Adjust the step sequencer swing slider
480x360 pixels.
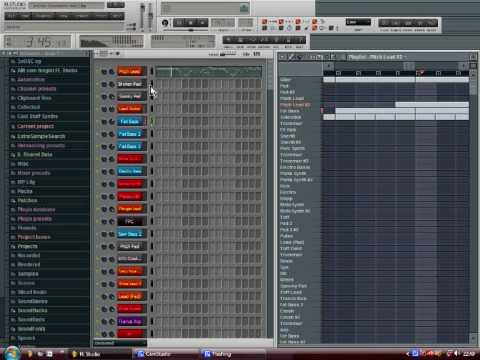228,54
